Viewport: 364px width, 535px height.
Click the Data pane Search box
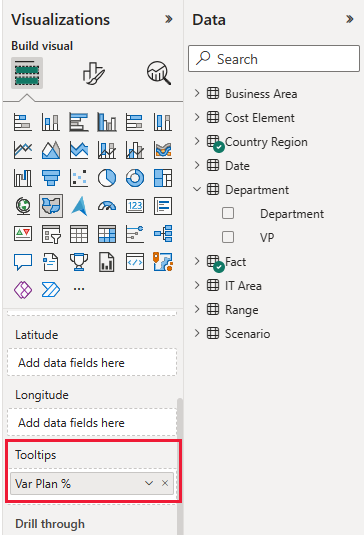(274, 59)
